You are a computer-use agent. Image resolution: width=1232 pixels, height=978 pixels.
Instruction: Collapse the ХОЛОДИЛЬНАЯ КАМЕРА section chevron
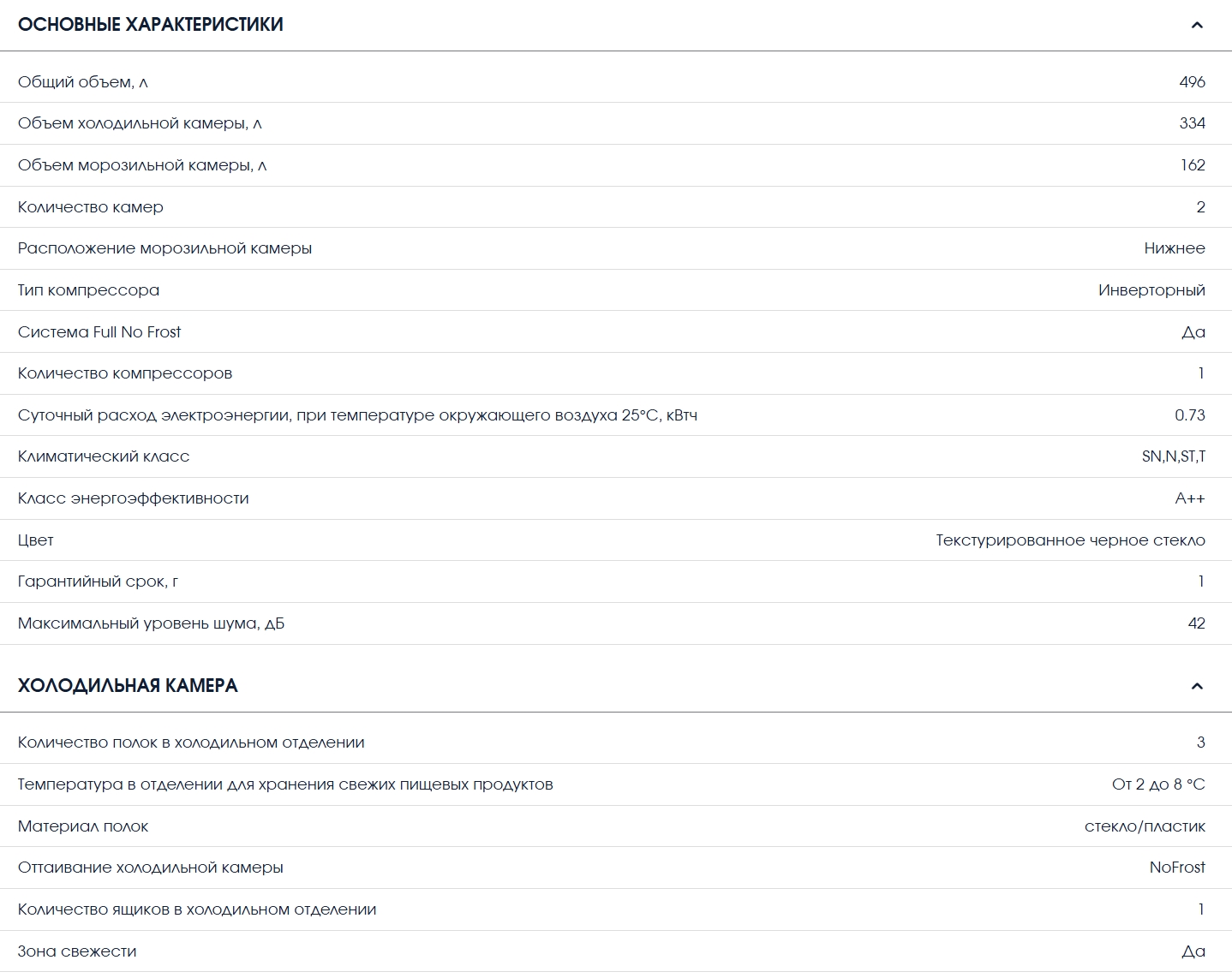pos(1197,686)
